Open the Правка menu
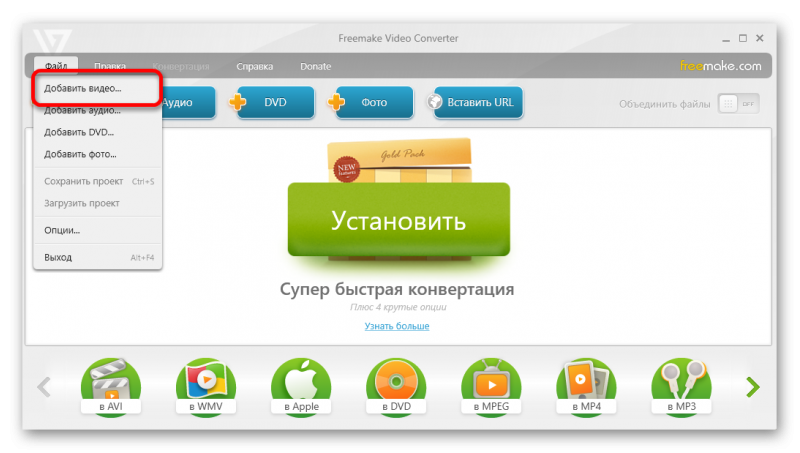This screenshot has height=453, width=800. (110, 66)
